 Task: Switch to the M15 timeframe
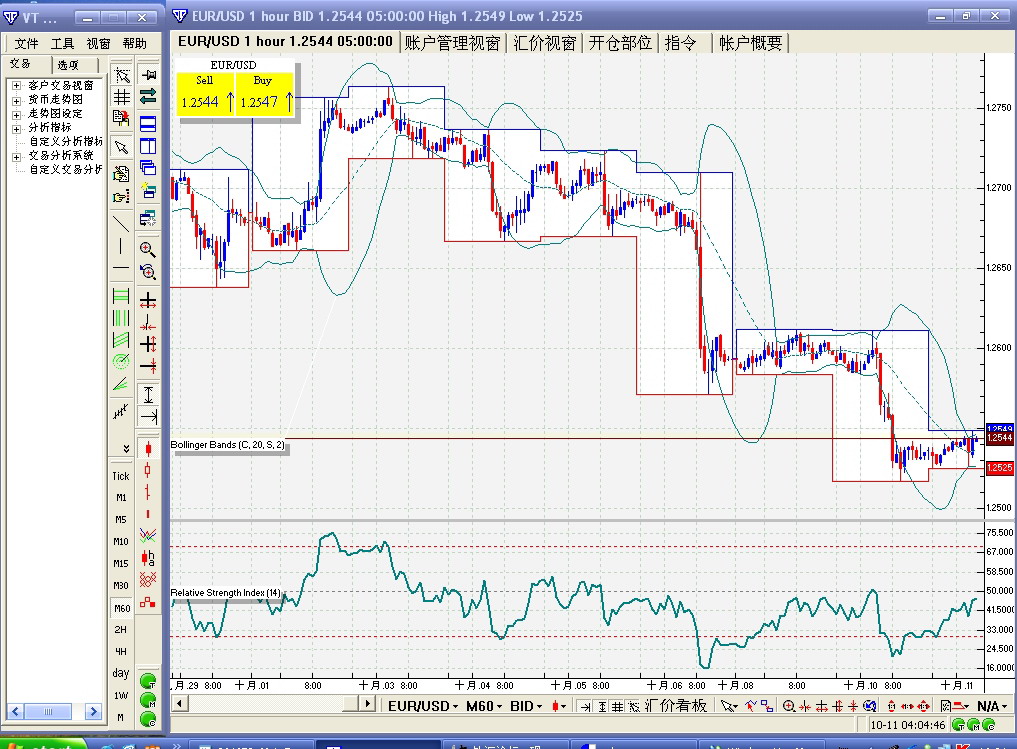tap(121, 563)
